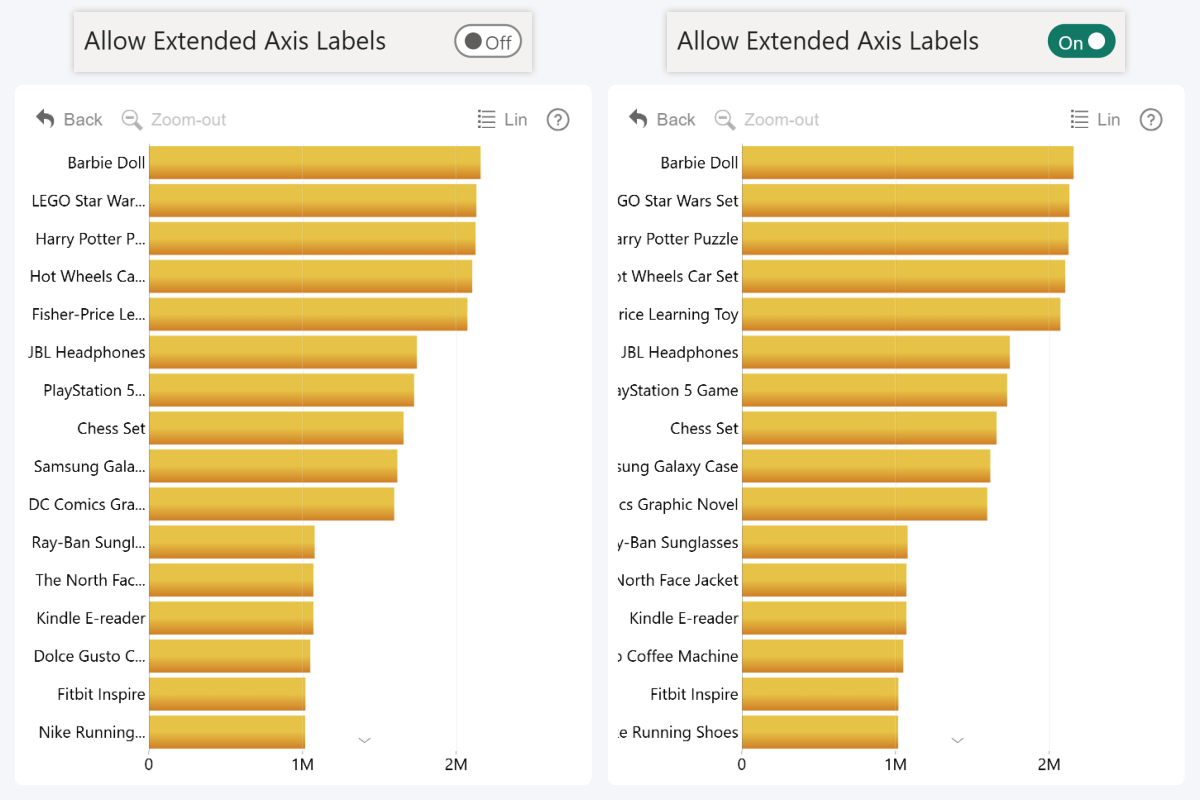
Task: Click the Back arrow icon on the left chart
Action: point(44,119)
